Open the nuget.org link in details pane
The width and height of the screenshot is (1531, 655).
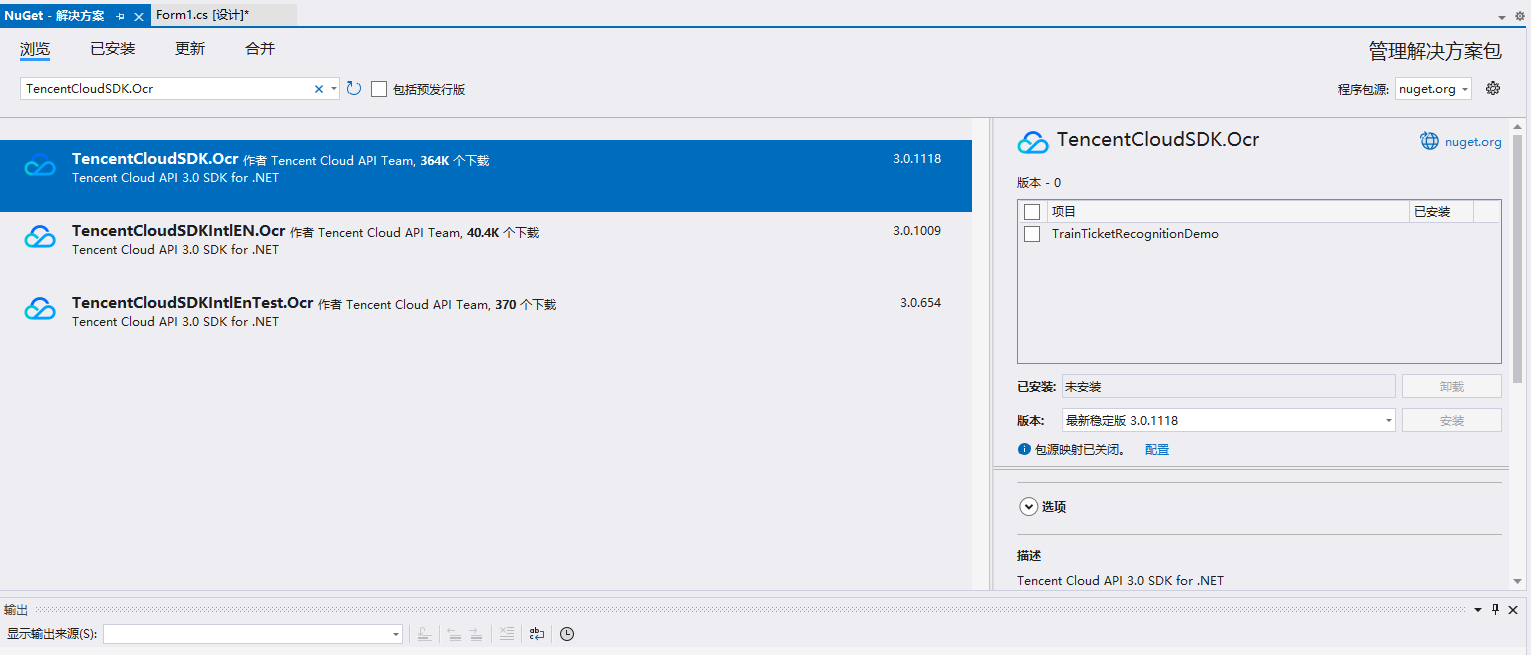[x=1472, y=142]
